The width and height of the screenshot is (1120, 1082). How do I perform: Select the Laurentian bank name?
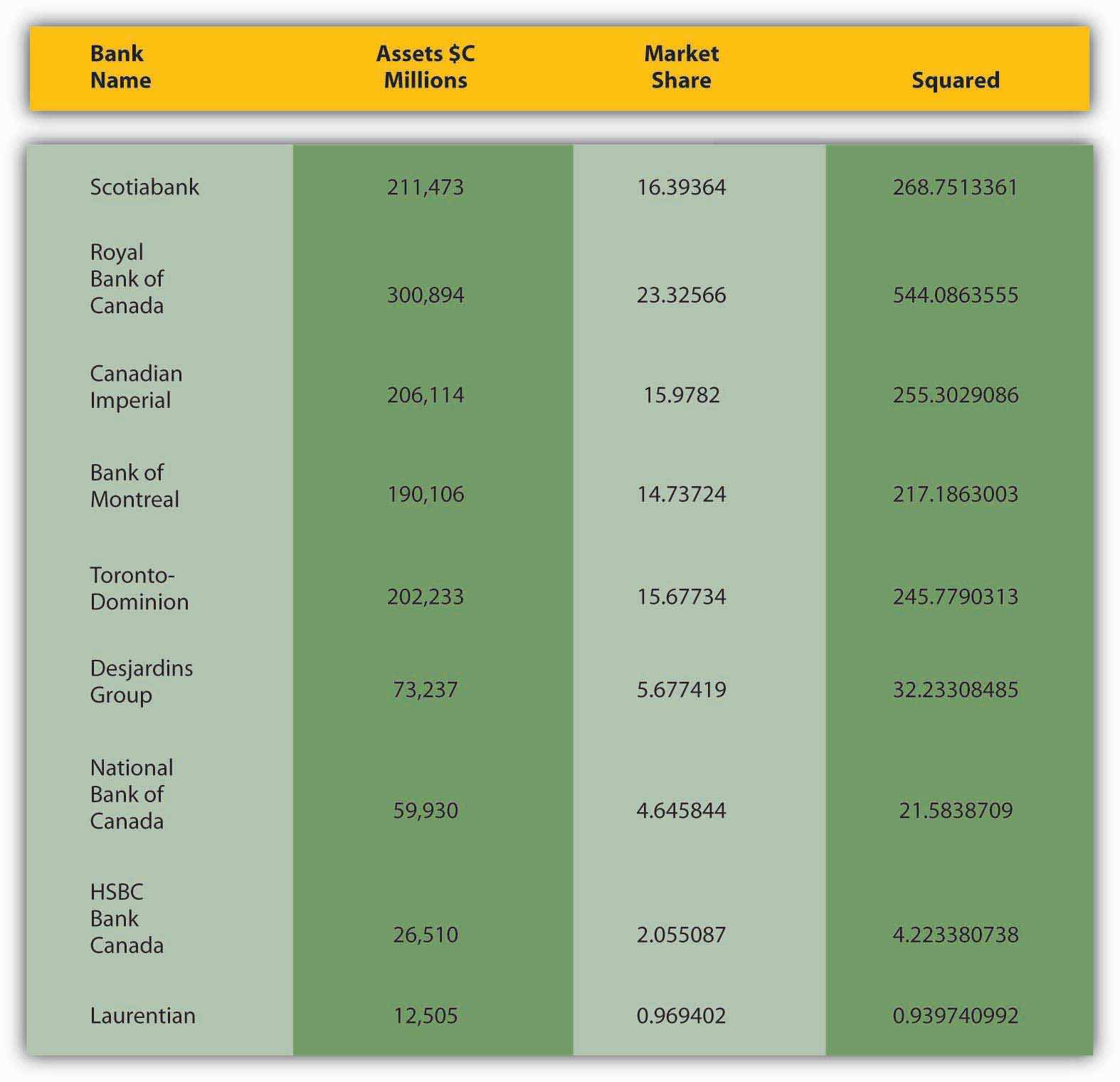click(x=142, y=1016)
